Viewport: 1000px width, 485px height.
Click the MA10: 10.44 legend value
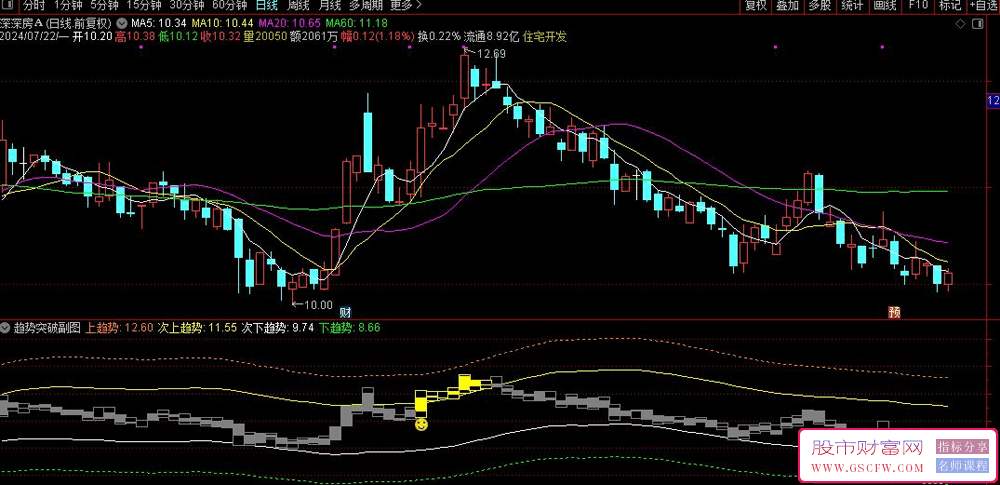coord(224,23)
